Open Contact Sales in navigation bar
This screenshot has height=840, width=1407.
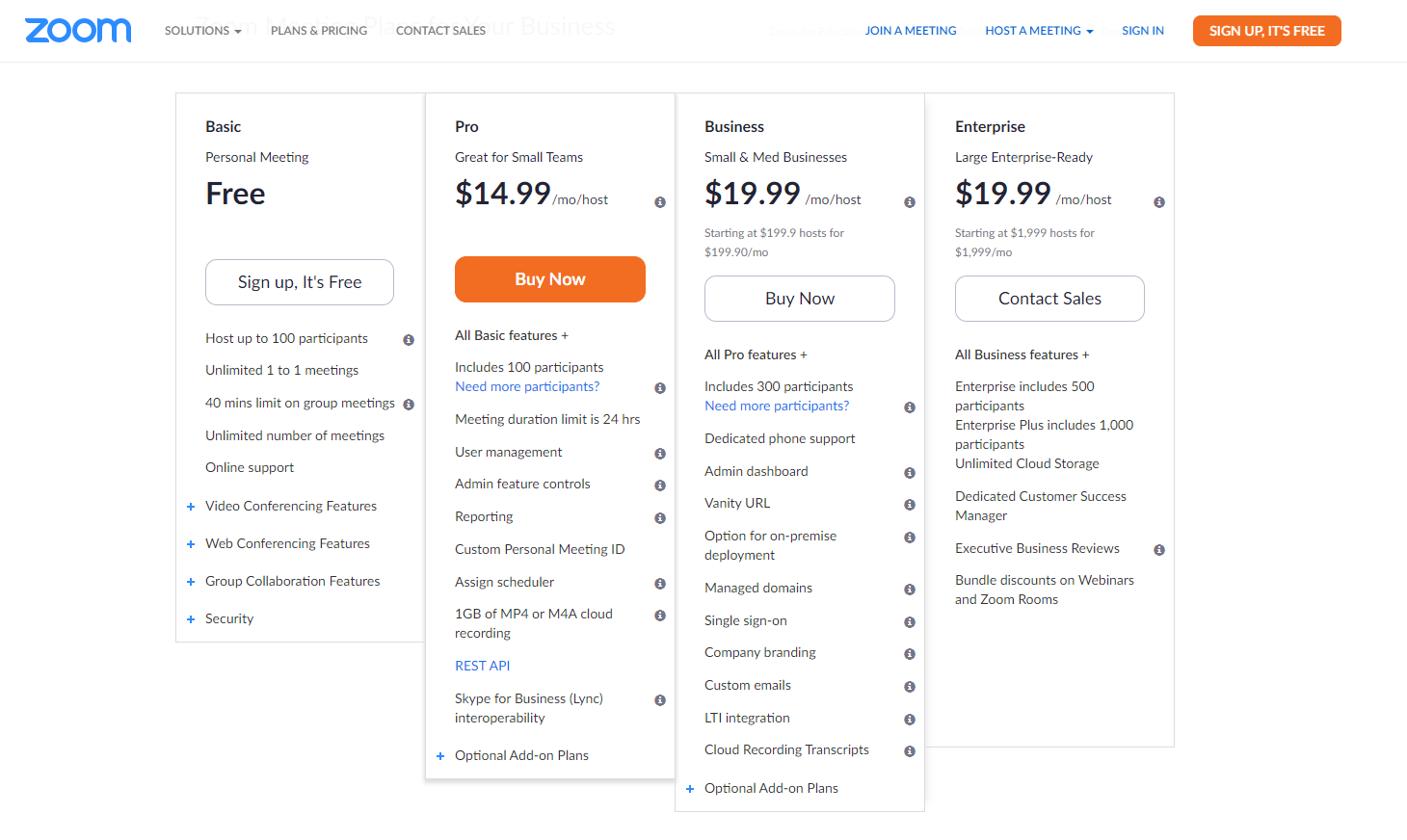point(440,31)
